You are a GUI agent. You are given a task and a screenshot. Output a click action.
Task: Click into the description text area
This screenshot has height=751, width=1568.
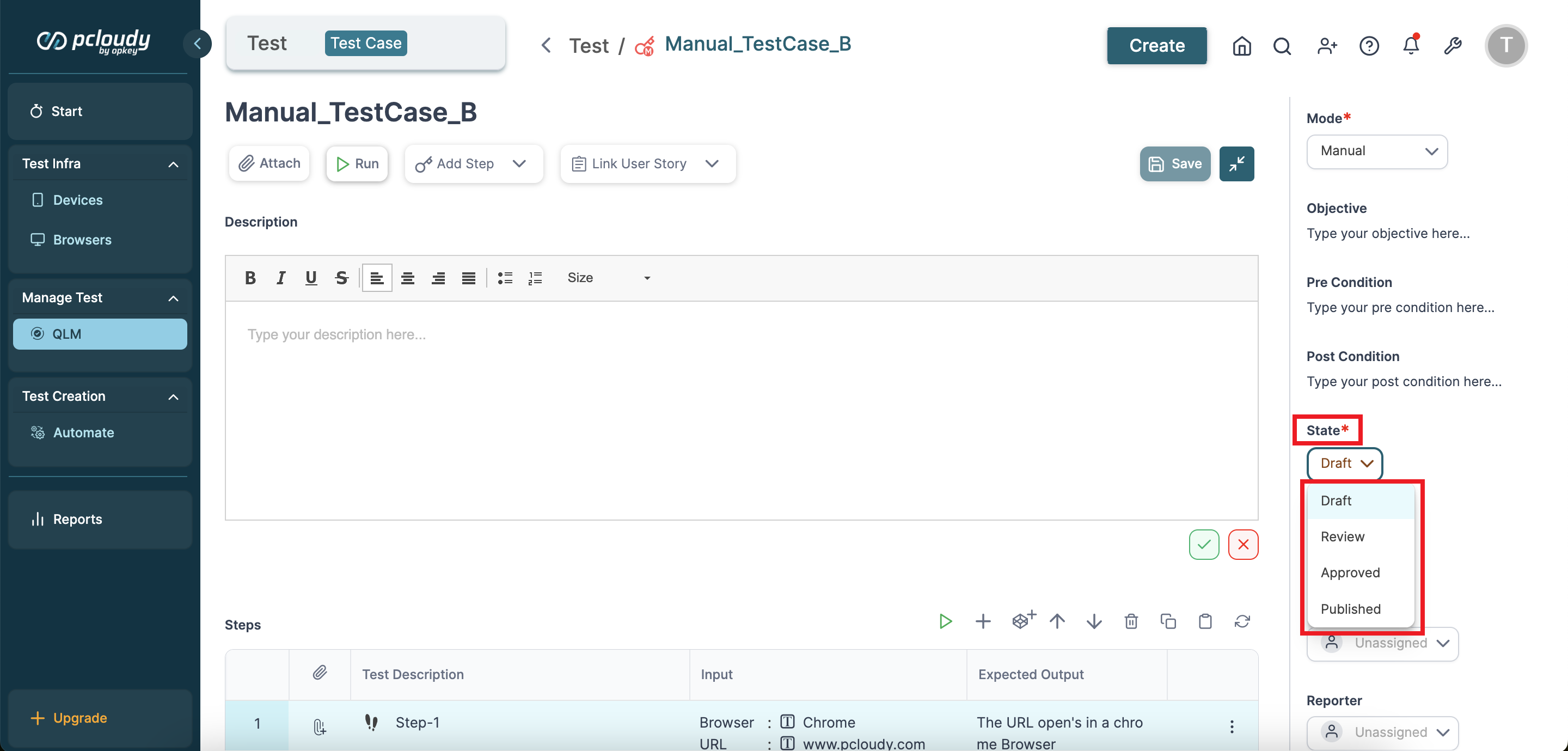(x=741, y=410)
